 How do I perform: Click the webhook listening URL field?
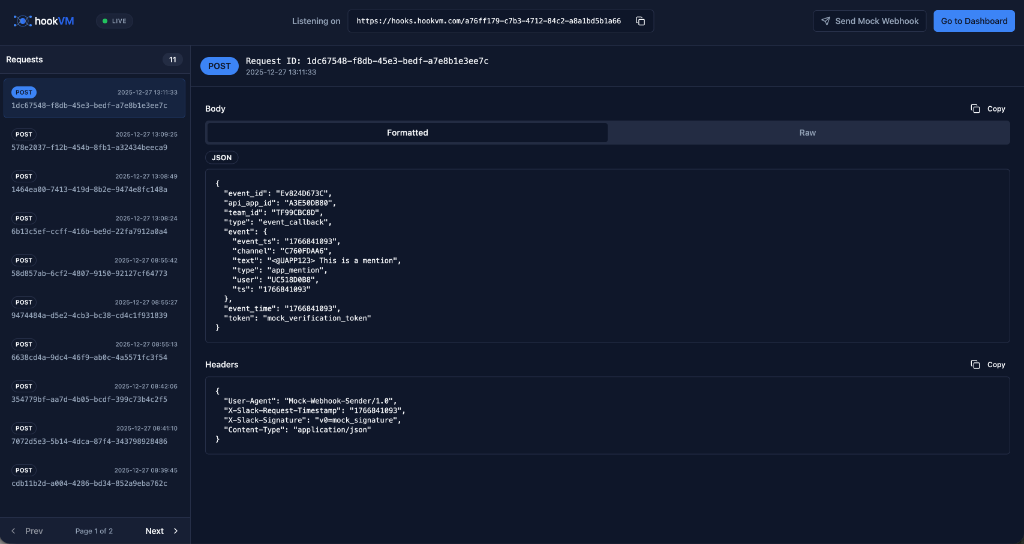(488, 21)
